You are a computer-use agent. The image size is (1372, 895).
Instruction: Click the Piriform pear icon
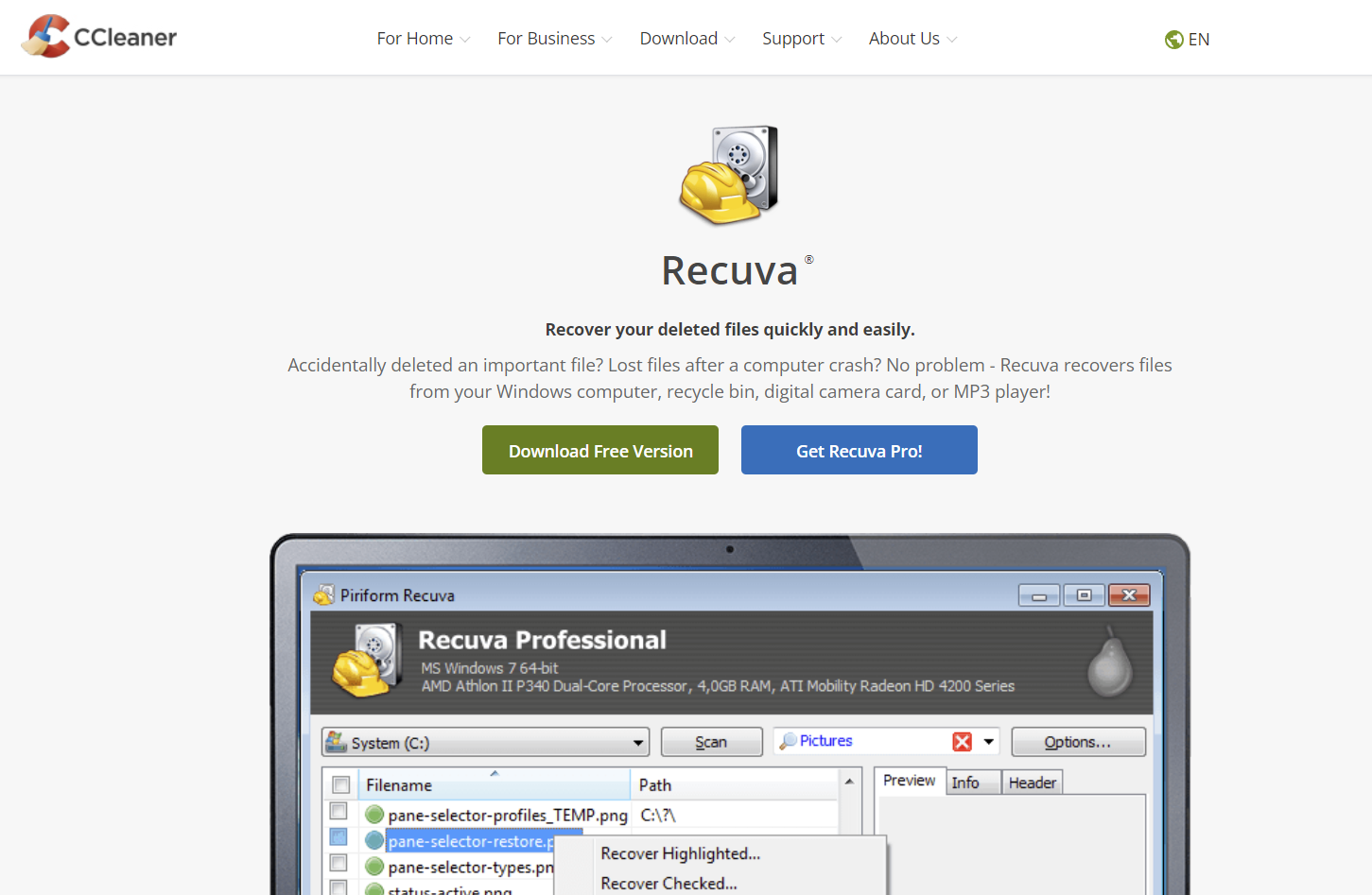1110,662
